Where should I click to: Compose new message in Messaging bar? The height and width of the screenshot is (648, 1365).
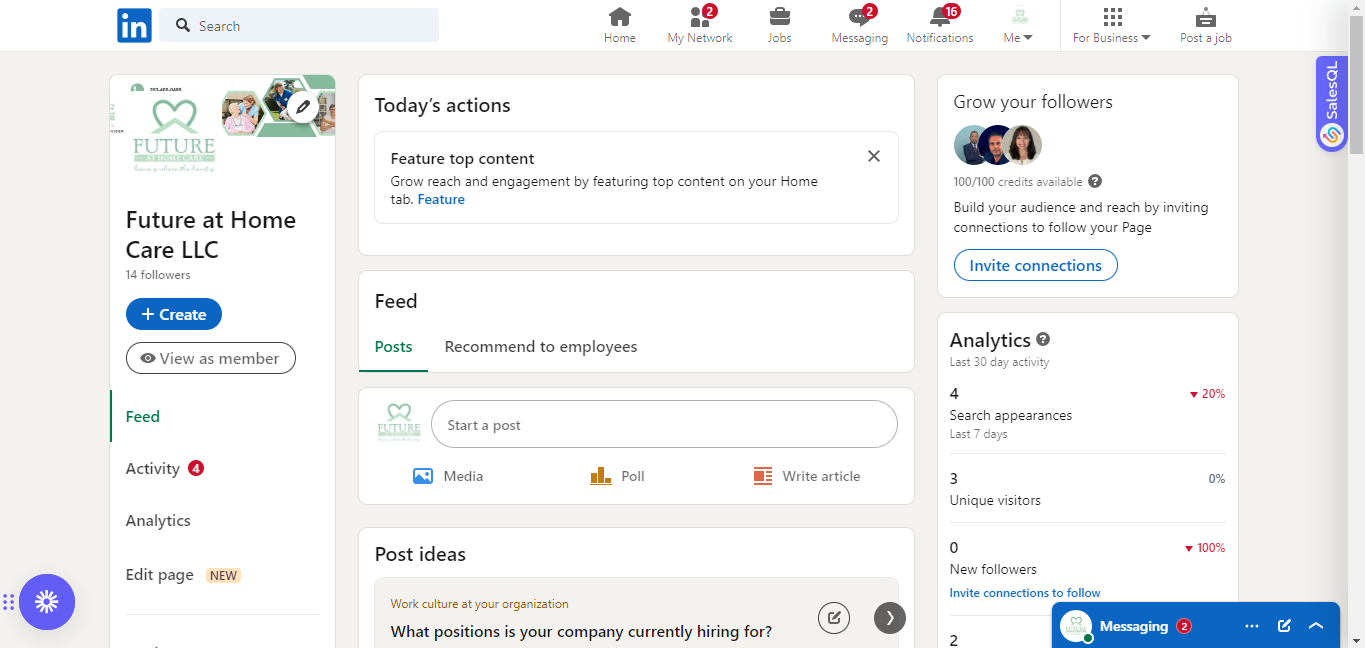(1284, 626)
